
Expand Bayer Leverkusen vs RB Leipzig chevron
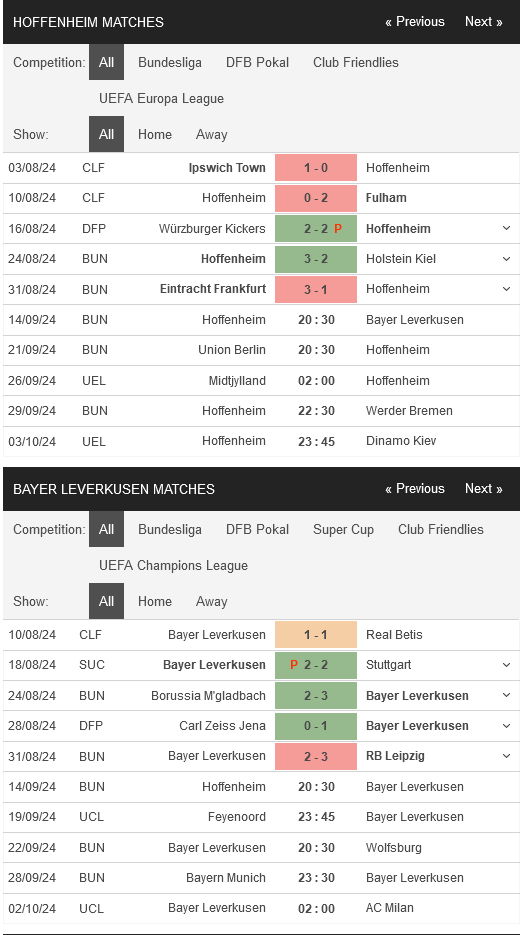[x=506, y=756]
